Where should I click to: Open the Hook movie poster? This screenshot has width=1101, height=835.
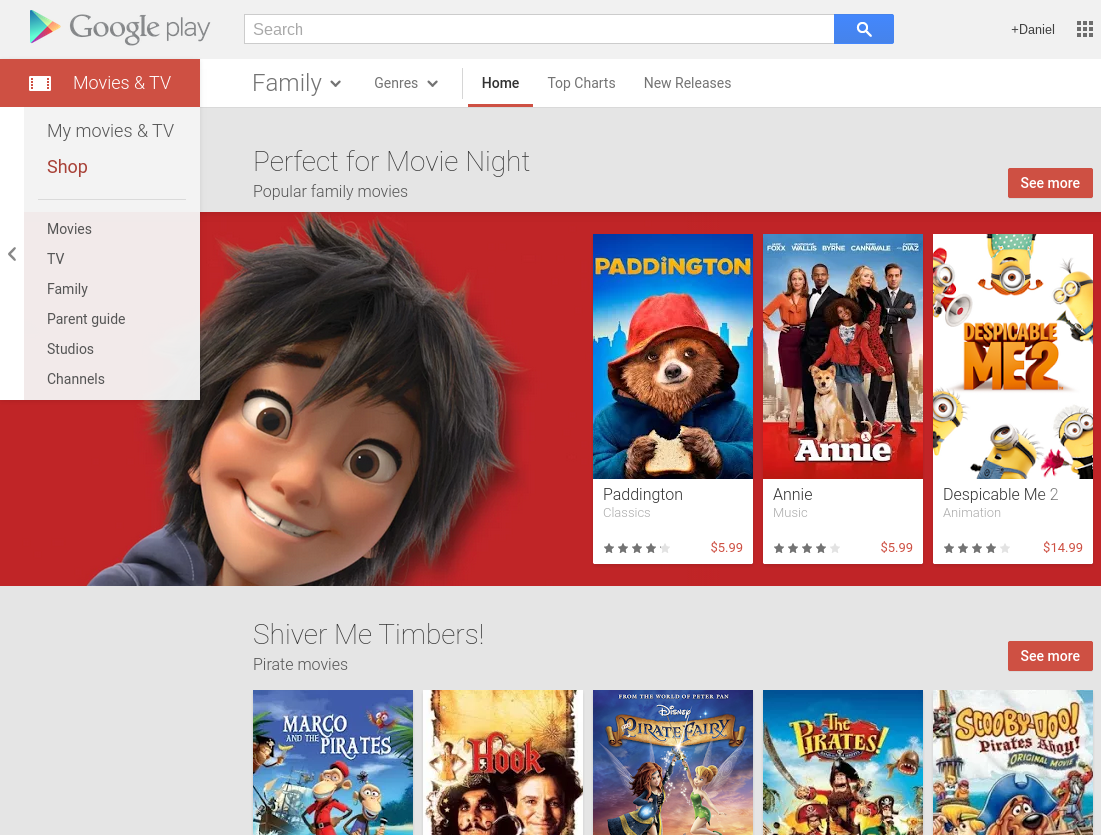tap(503, 763)
